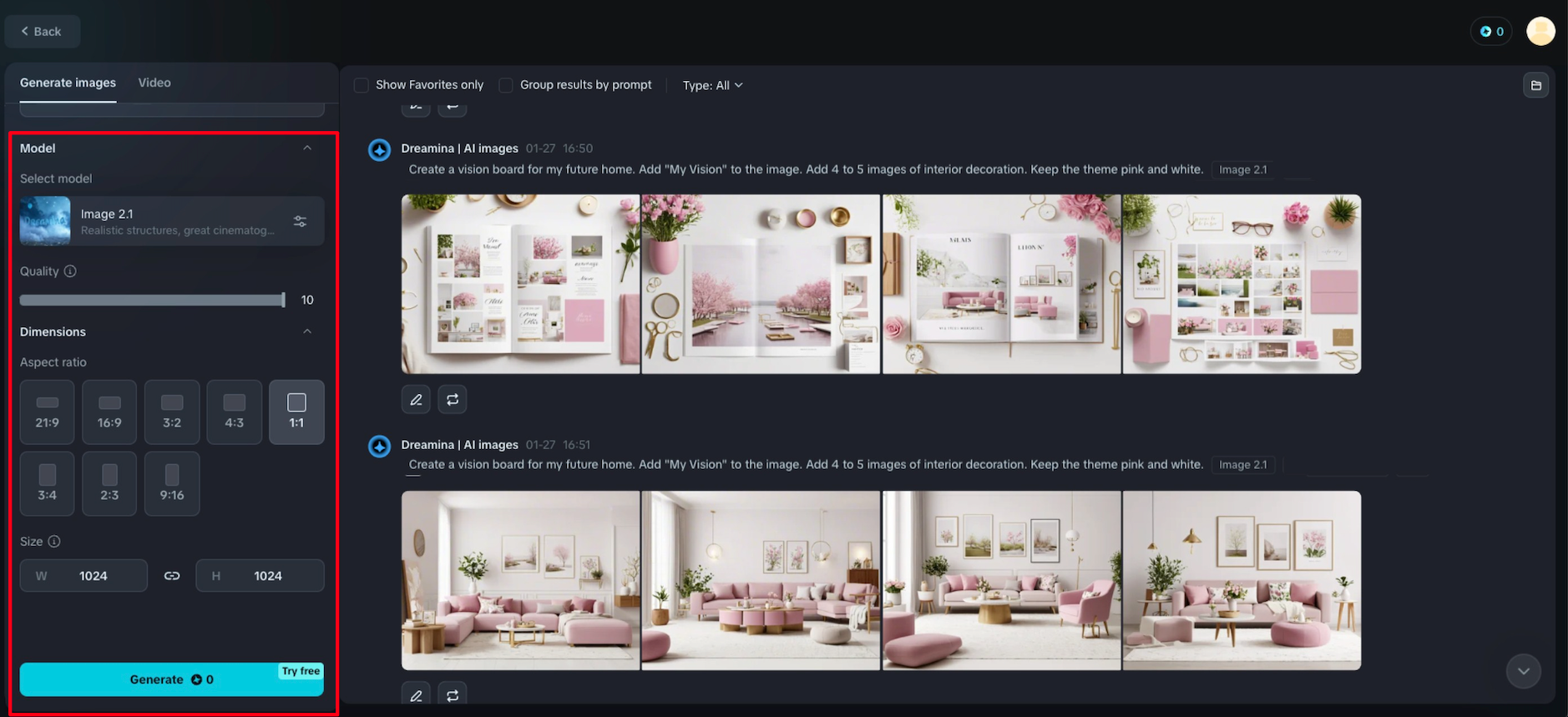
Task: Click the 16:51 vision board prompt text
Action: [x=806, y=465]
